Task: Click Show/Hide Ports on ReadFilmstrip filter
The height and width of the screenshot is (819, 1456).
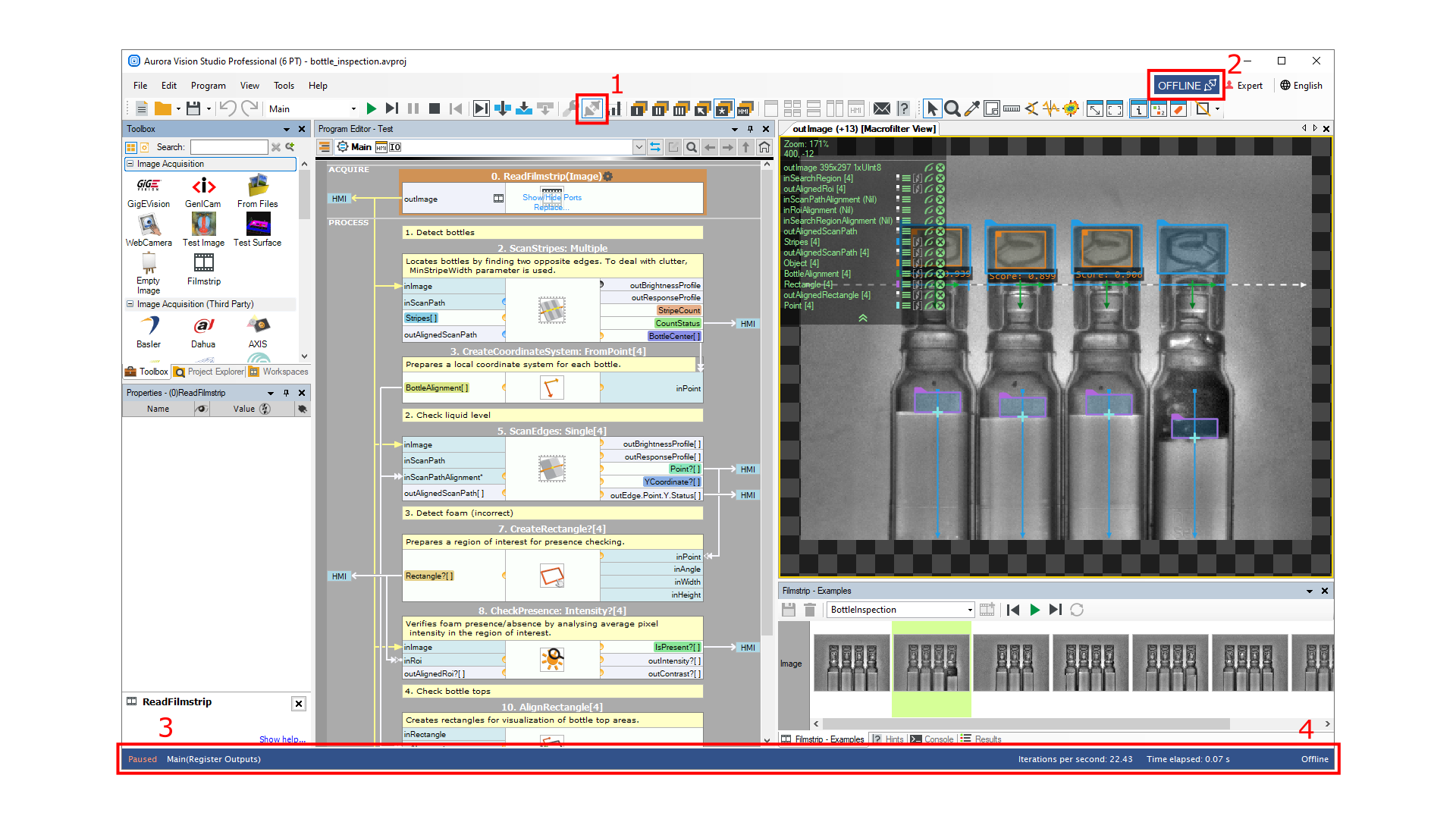Action: pyautogui.click(x=552, y=197)
